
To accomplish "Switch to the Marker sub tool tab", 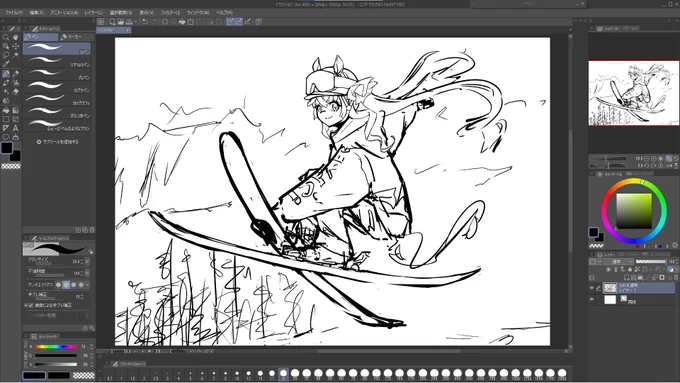I will (x=76, y=37).
